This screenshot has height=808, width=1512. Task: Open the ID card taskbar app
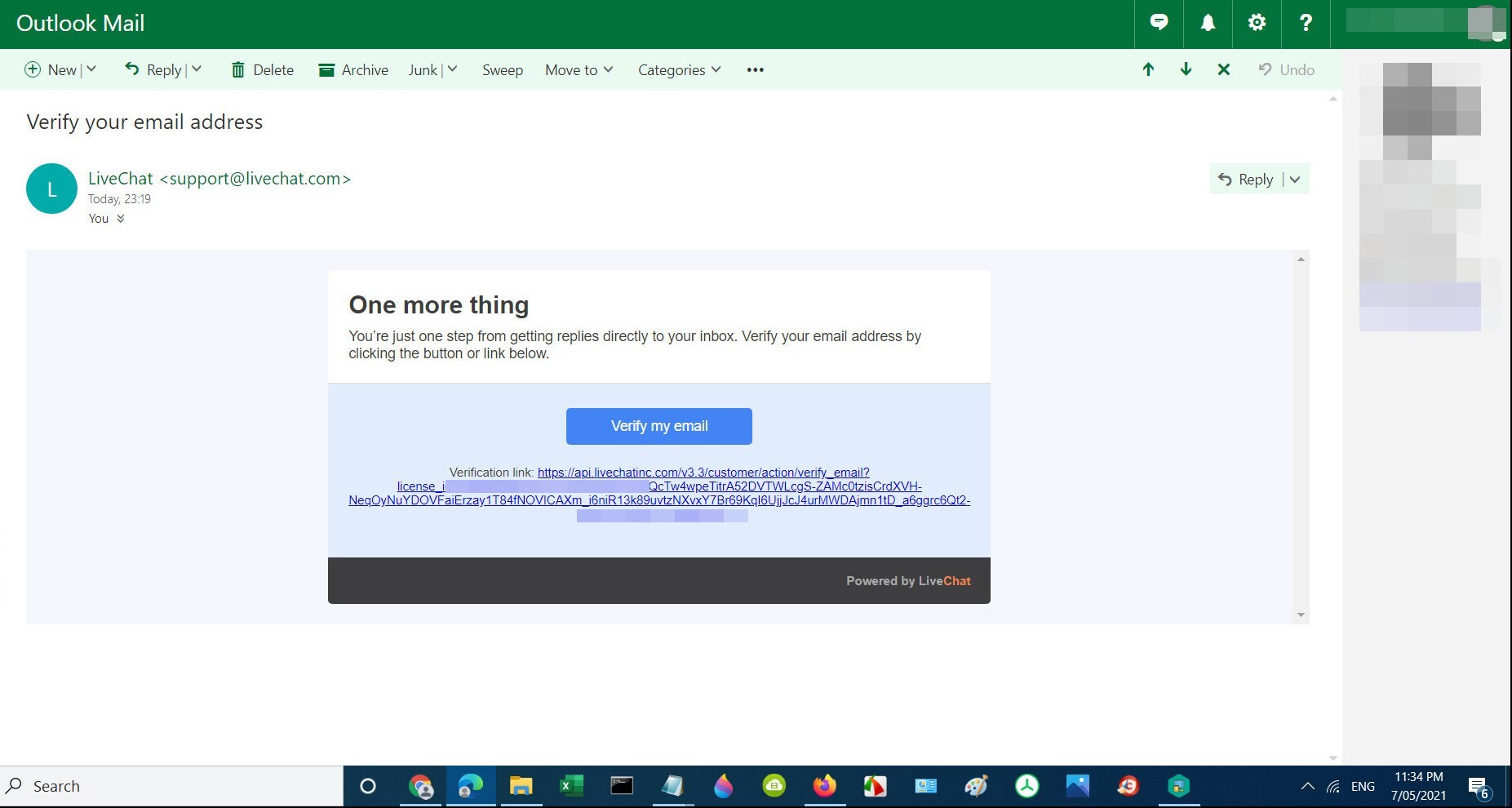[x=925, y=787]
